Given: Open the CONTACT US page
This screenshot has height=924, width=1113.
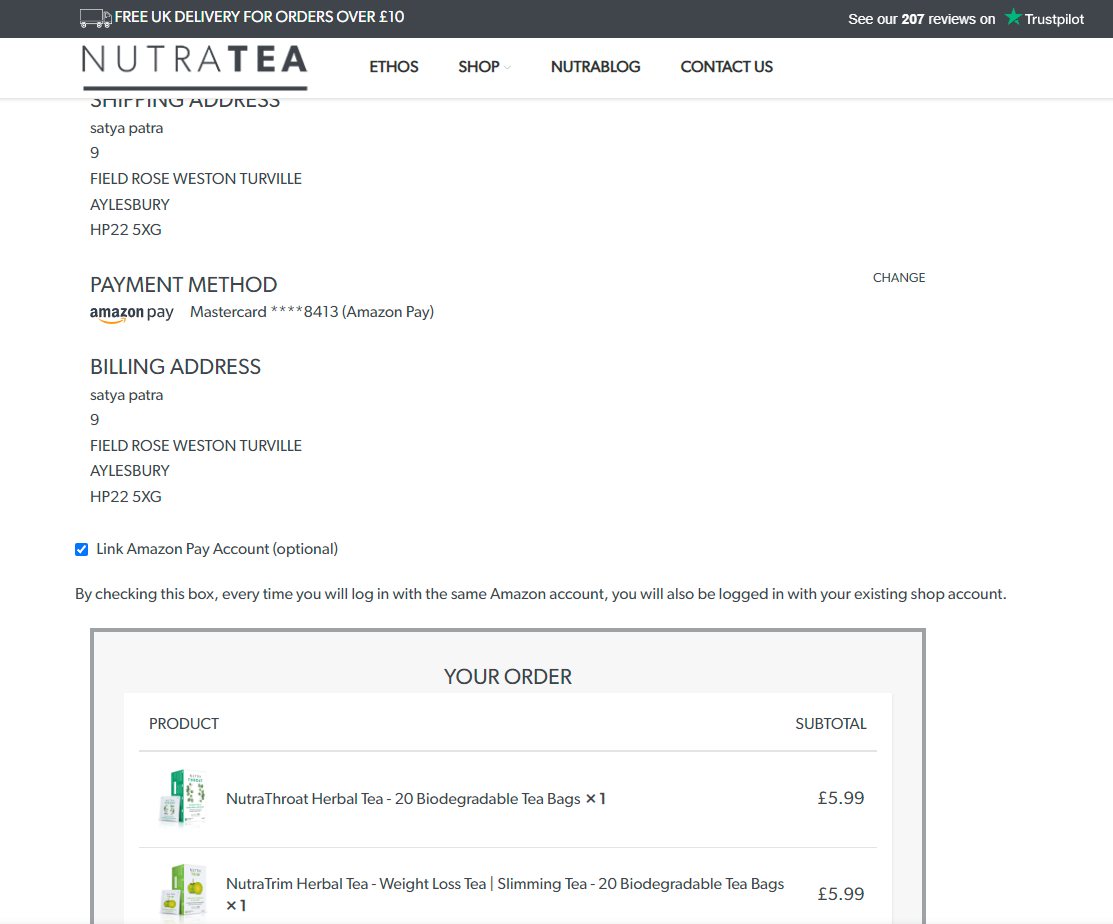Looking at the screenshot, I should tap(726, 67).
